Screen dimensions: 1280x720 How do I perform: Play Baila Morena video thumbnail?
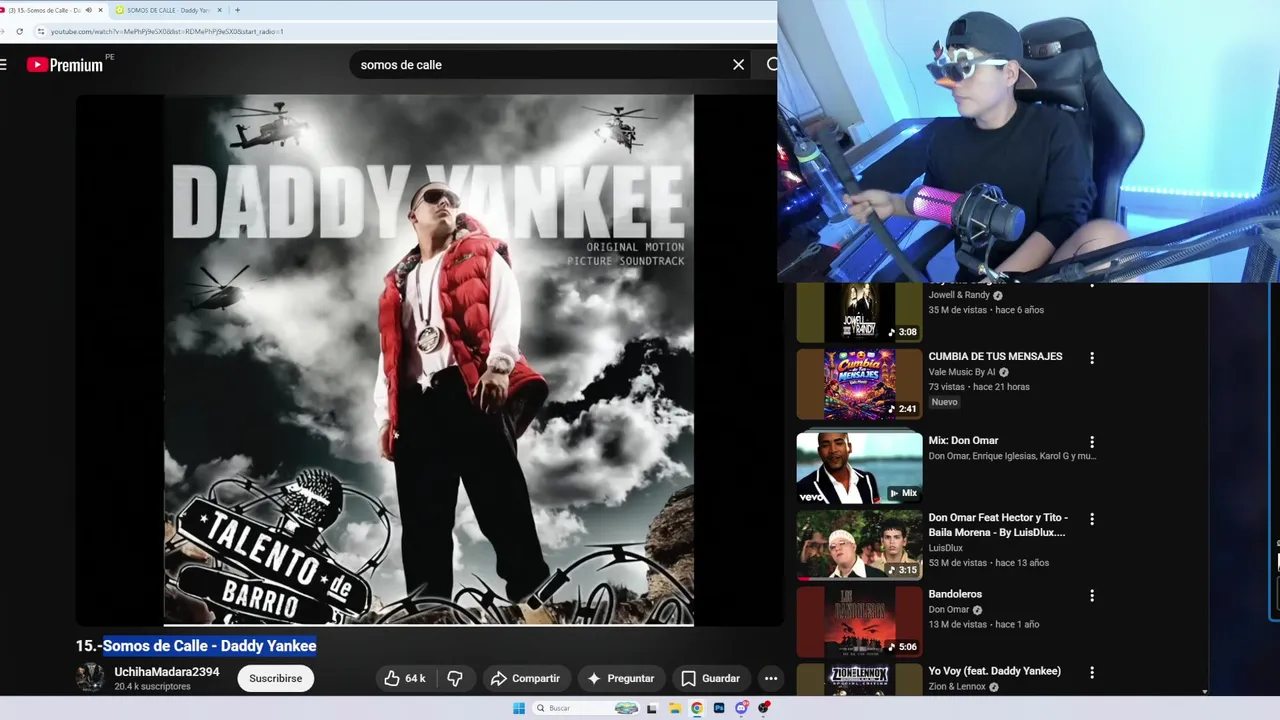[x=859, y=545]
